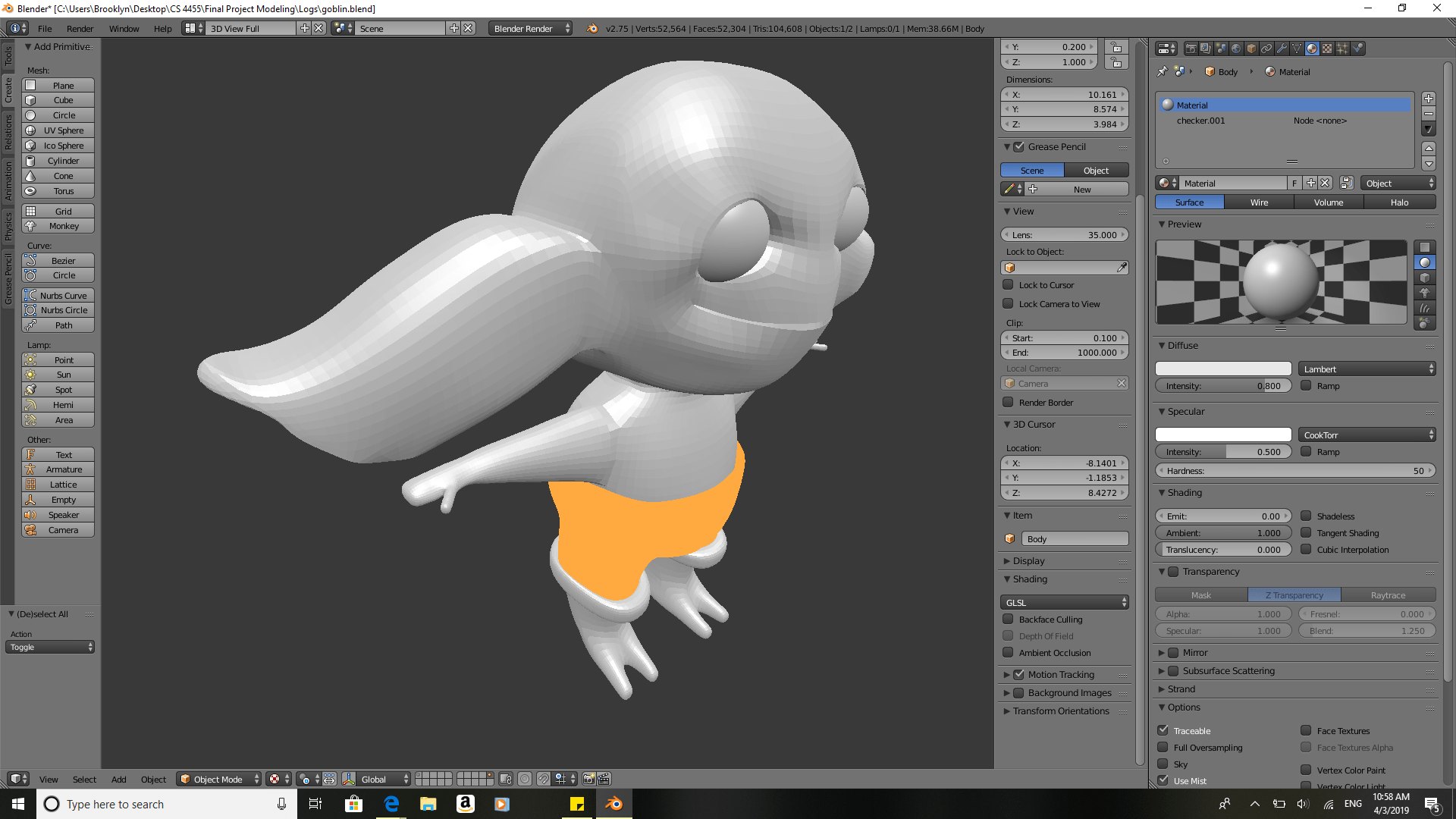Select Object grease pencil source
The height and width of the screenshot is (819, 1456).
1096,171
